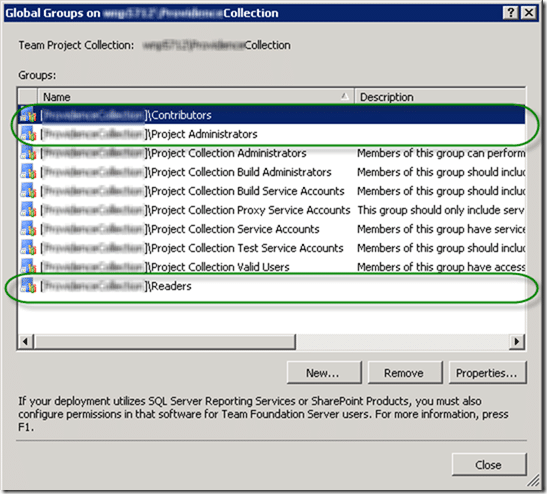This screenshot has width=547, height=494.
Task: Remove the selected group
Action: (x=405, y=373)
